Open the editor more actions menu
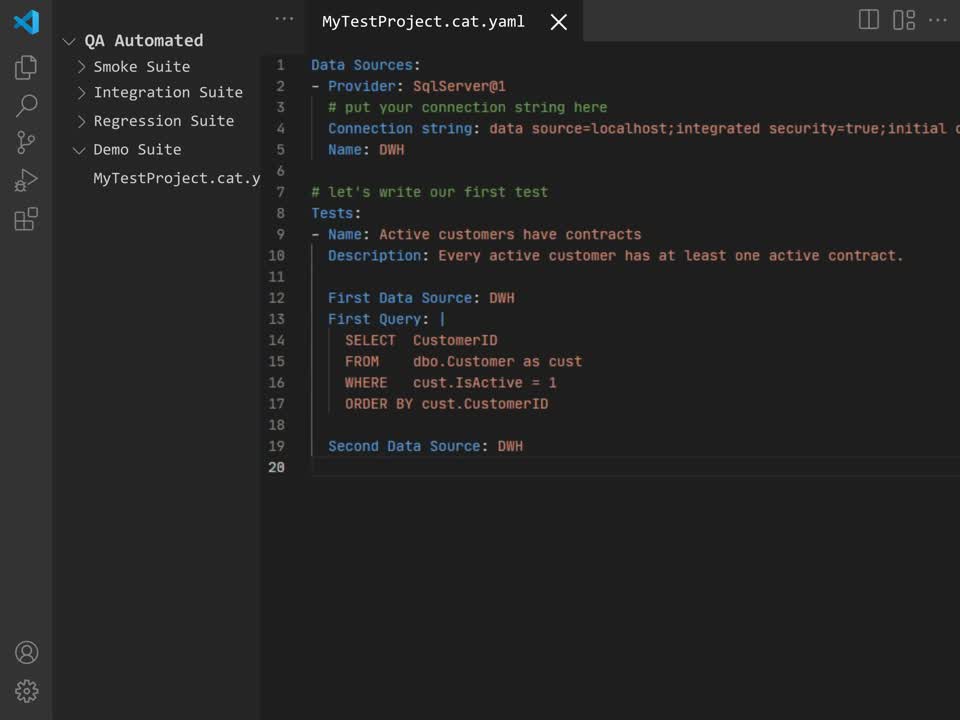 pyautogui.click(x=938, y=19)
